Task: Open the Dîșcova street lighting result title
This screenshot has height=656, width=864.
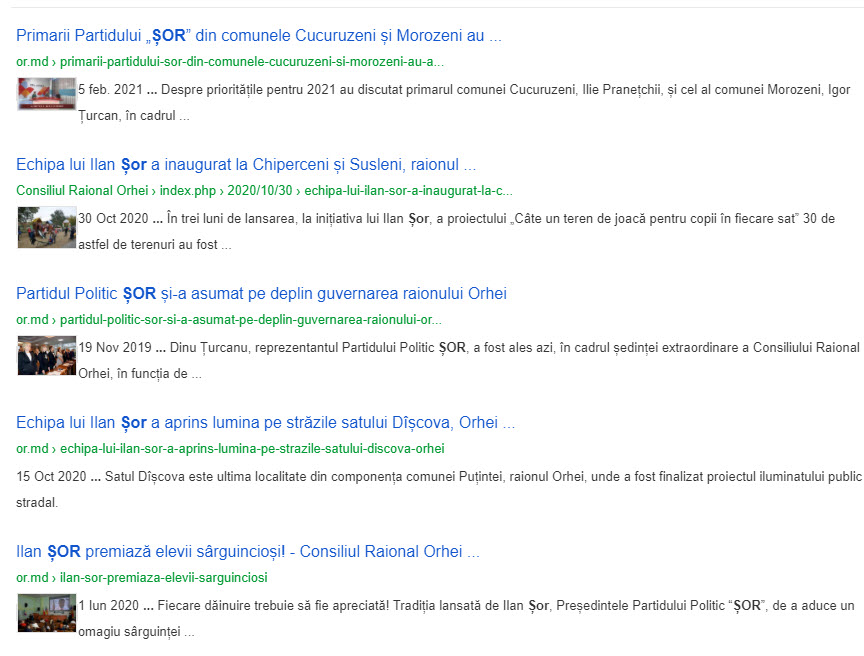Action: tap(265, 423)
